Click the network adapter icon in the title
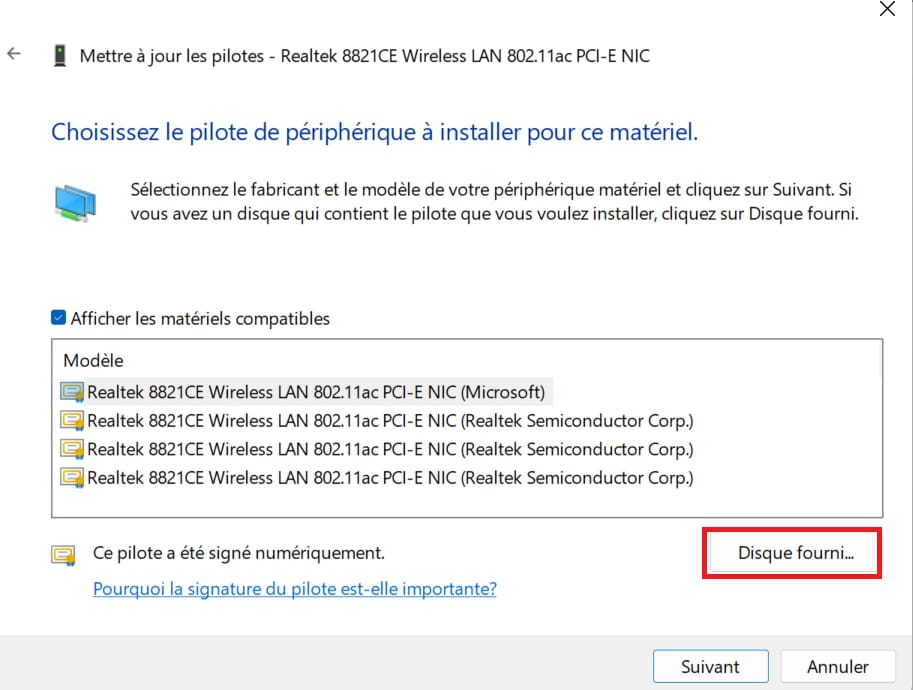Screen dimensions: 913x690 (x=59, y=56)
